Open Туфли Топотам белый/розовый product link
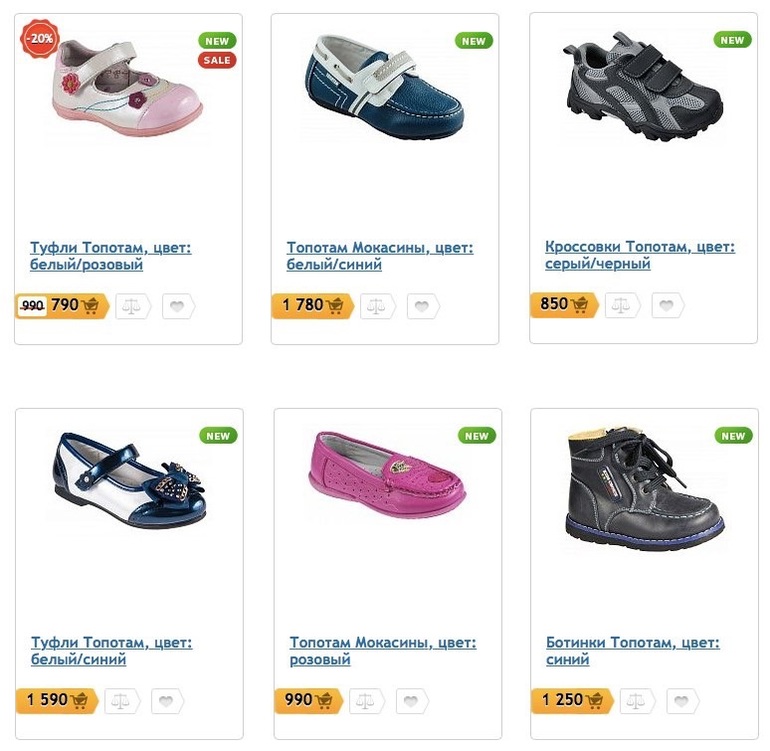The image size is (770, 751). click(110, 256)
